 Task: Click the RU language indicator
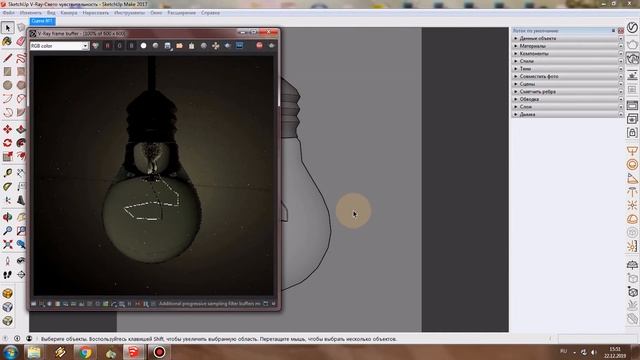(564, 351)
